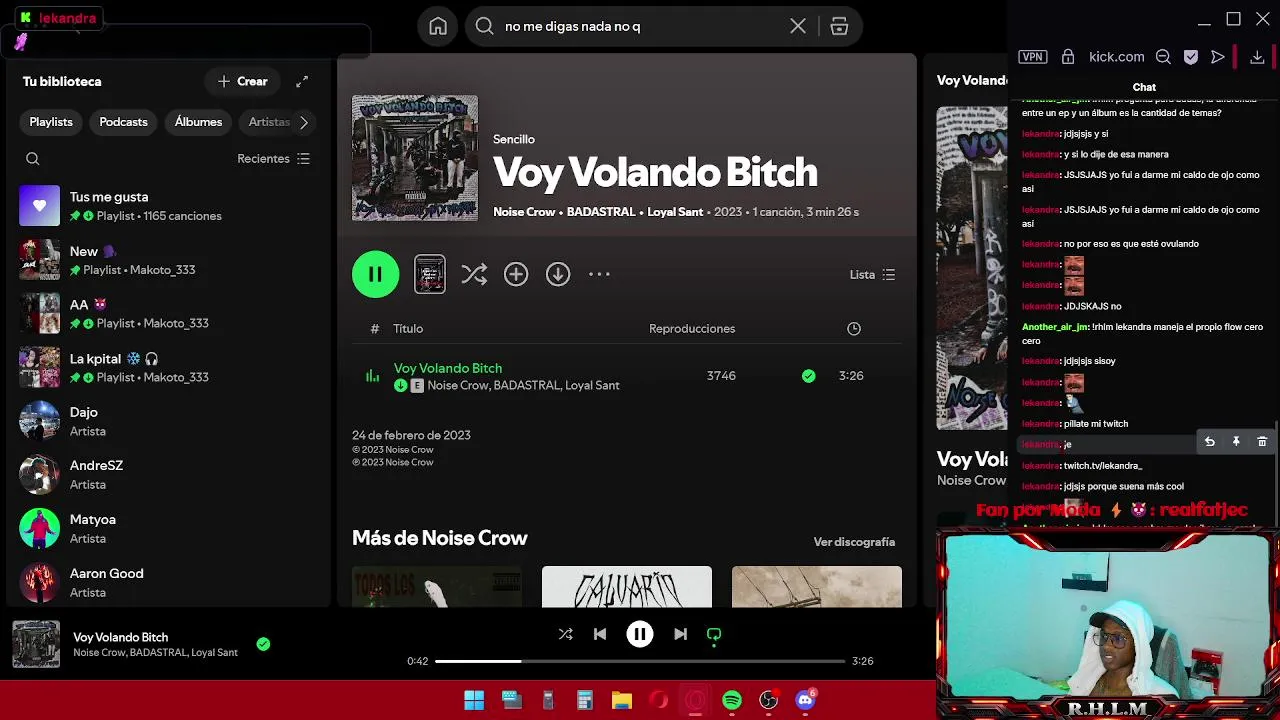Open artist Dajo from library
This screenshot has width=1280, height=720.
click(x=168, y=421)
